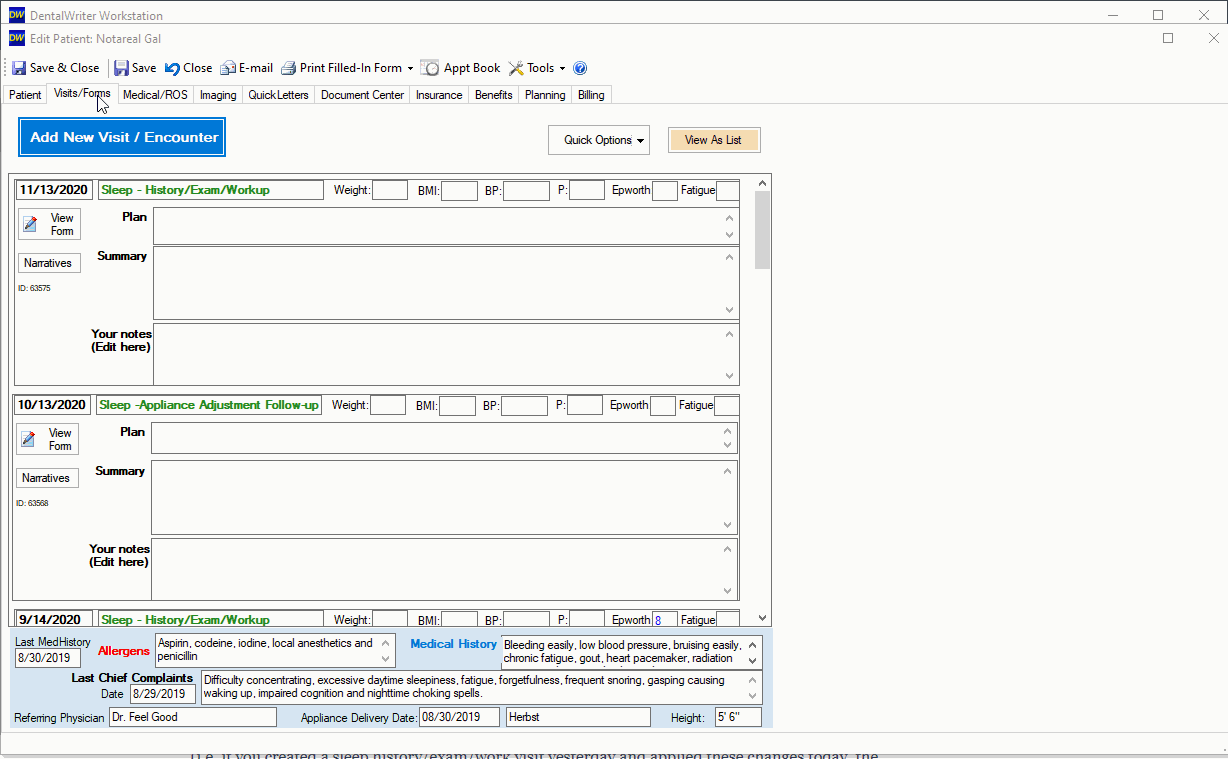Expand the Tools dropdown arrow
Screen dimensions: 1228x759
click(x=562, y=68)
